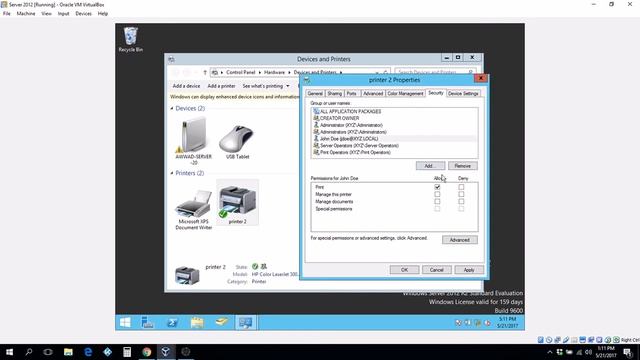640x360 pixels.
Task: Open the Recycle Bin on the desktop
Action: coord(131,39)
